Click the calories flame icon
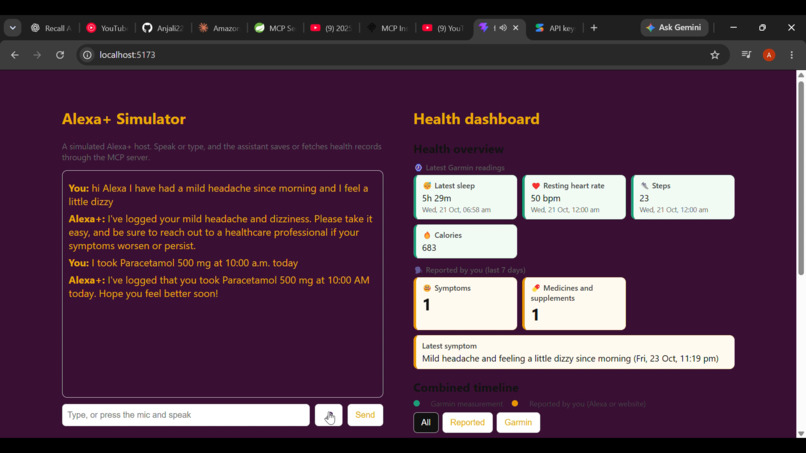The image size is (806, 453). point(427,235)
